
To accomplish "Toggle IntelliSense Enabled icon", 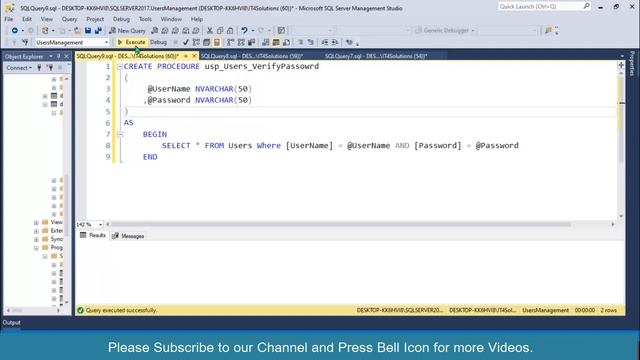I will point(217,42).
